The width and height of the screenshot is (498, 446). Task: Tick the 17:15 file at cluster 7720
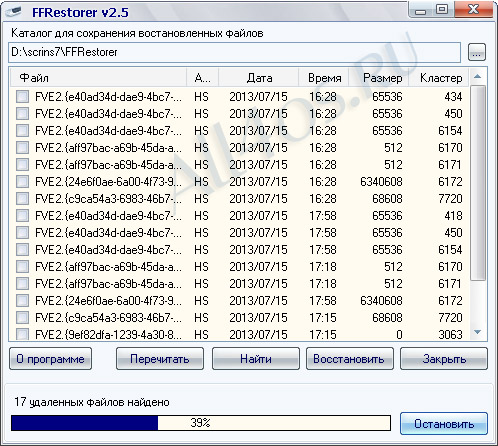click(22, 318)
